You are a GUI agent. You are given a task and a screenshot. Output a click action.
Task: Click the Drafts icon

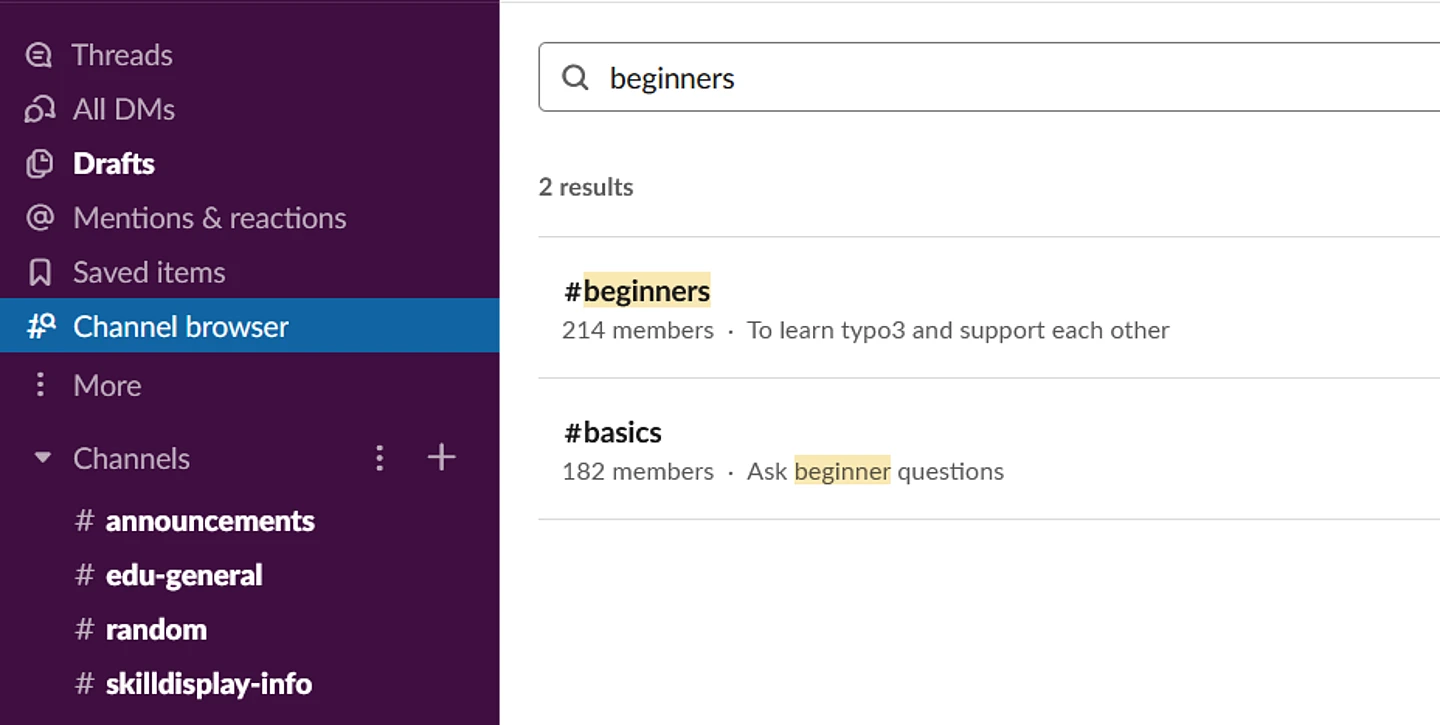coord(39,164)
